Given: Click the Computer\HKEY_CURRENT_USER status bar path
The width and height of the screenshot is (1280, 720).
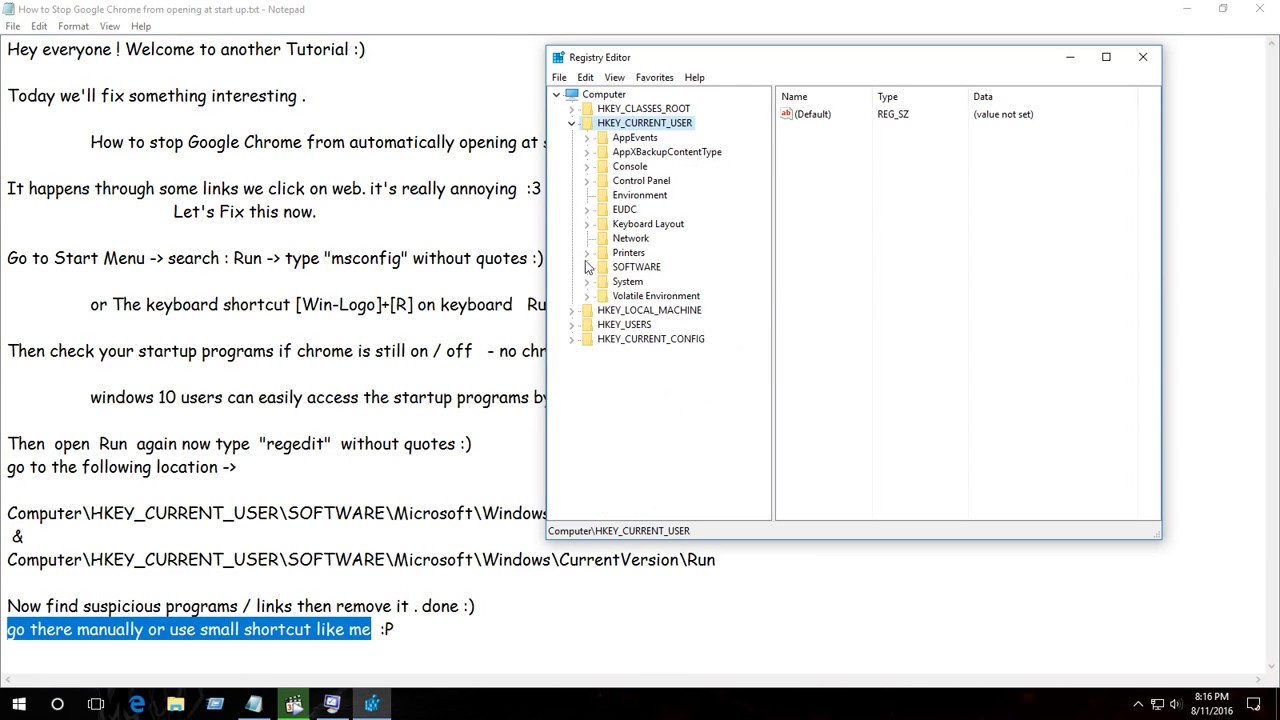Looking at the screenshot, I should [x=619, y=531].
